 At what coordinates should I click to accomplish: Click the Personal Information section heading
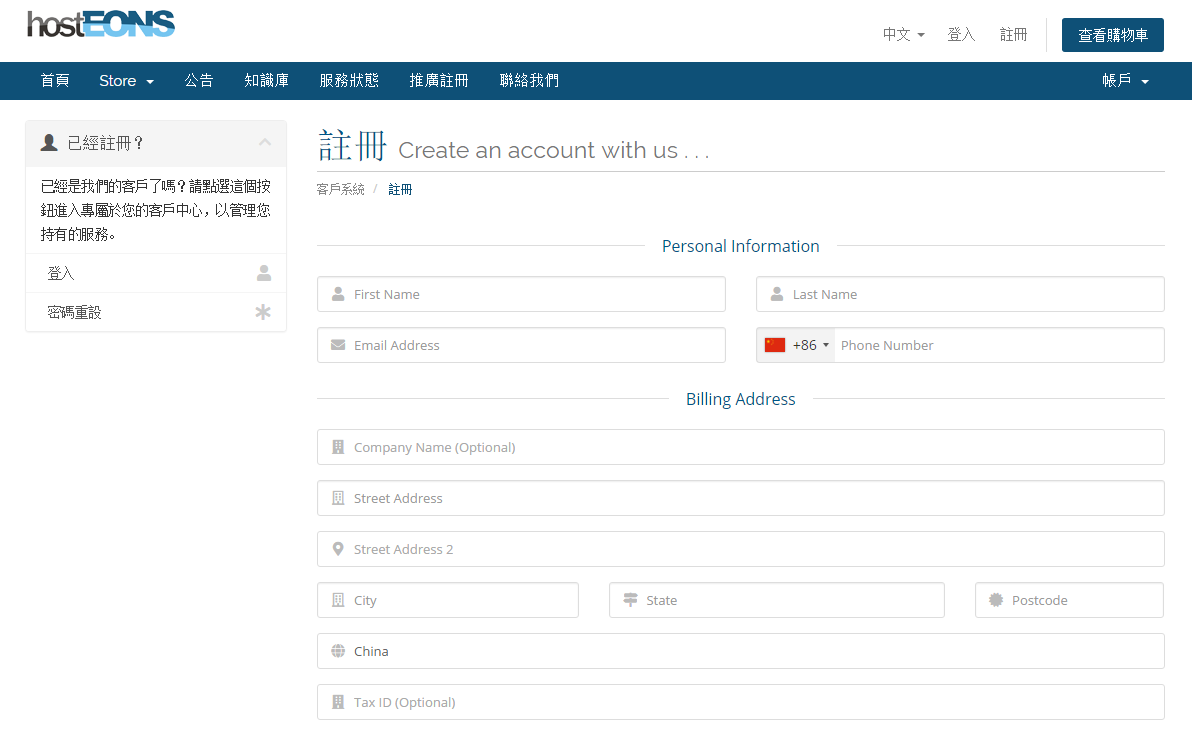pos(740,246)
